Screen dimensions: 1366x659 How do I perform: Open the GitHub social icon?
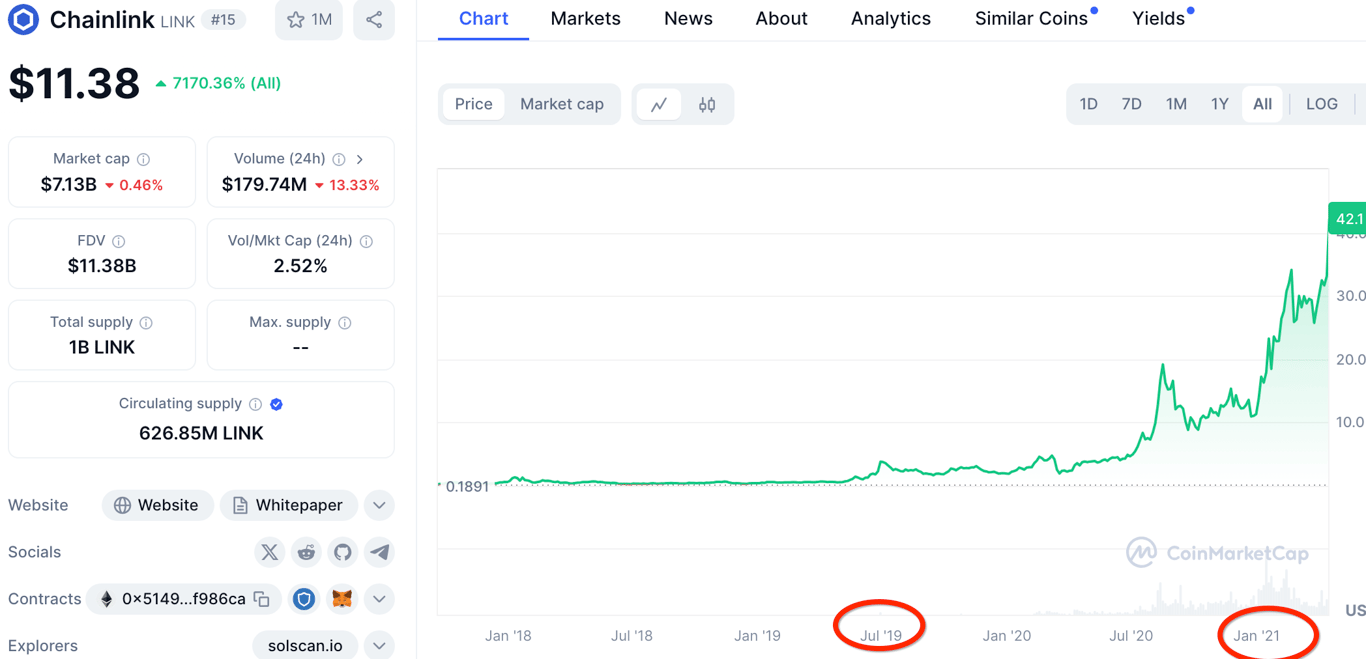point(343,552)
